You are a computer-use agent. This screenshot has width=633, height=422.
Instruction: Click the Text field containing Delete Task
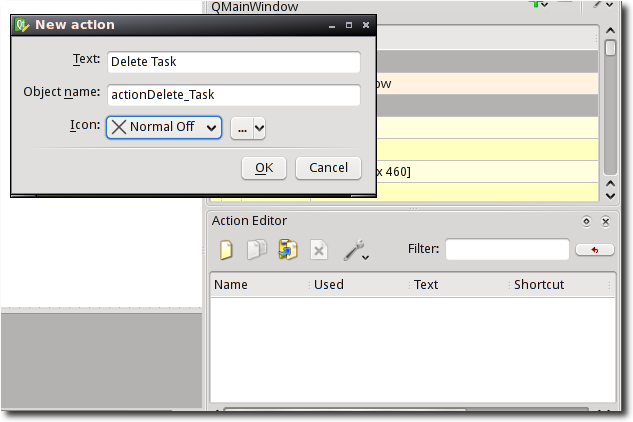tap(234, 62)
